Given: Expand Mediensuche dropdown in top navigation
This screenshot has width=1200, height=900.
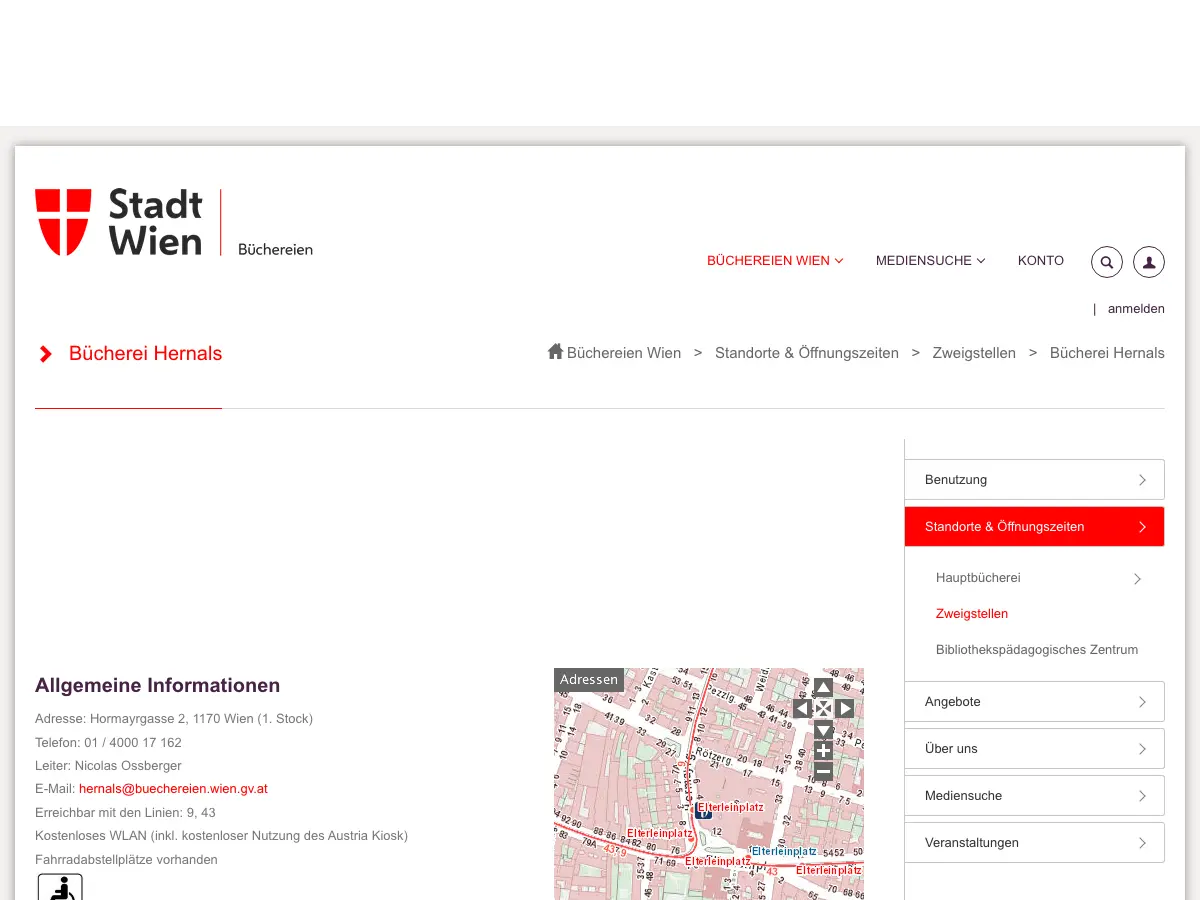Looking at the screenshot, I should tap(930, 261).
